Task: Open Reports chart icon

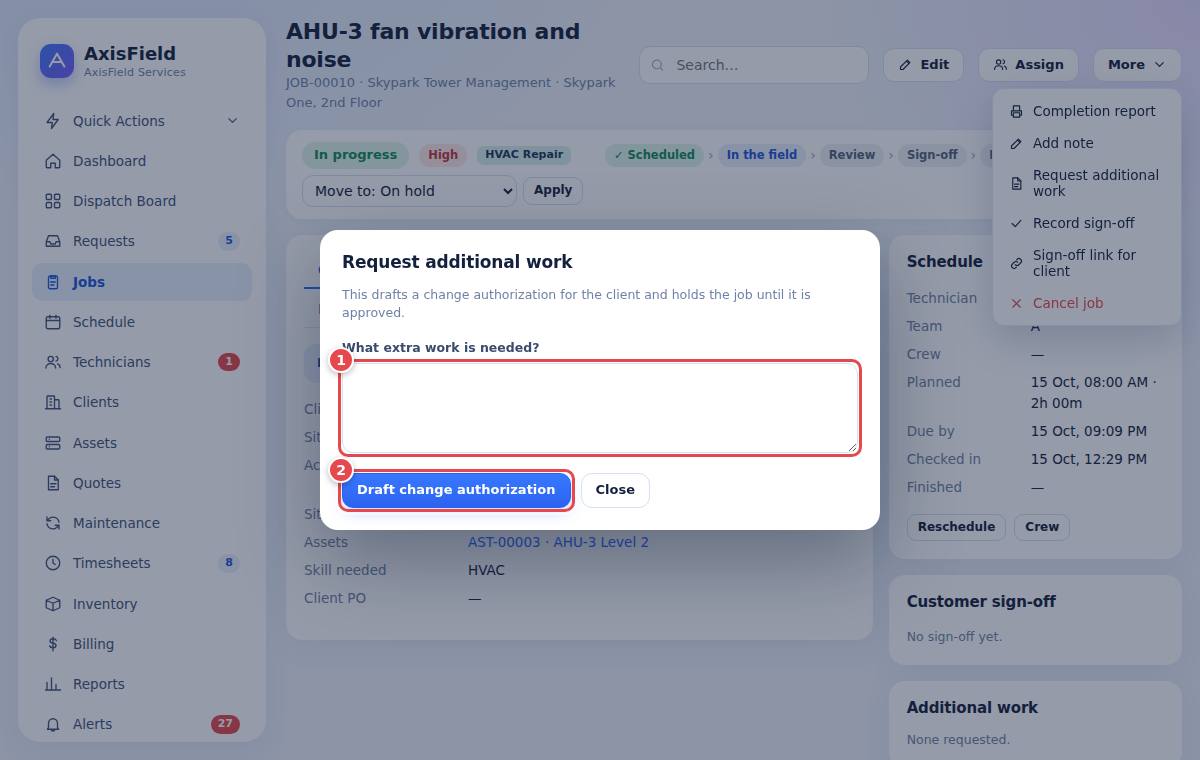Action: (x=53, y=684)
